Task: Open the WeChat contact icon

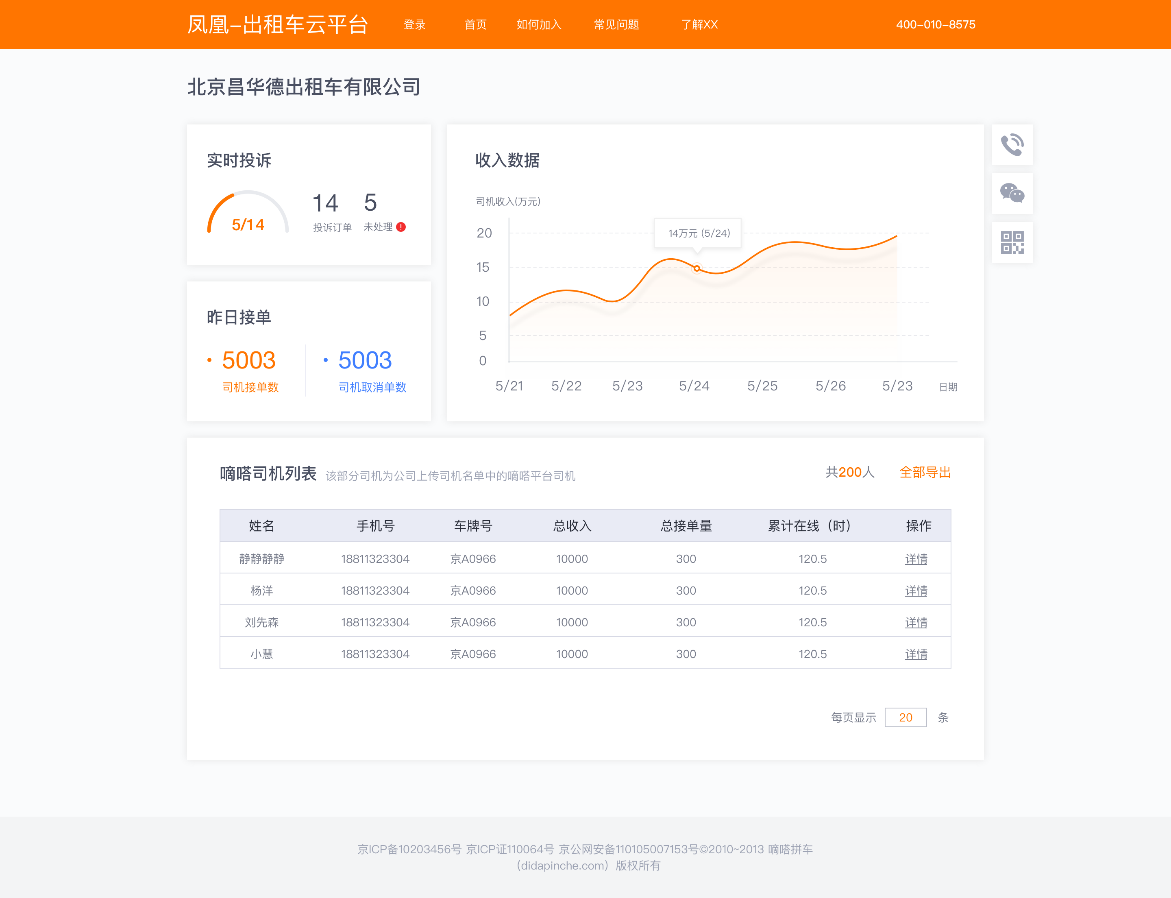Action: tap(1012, 193)
